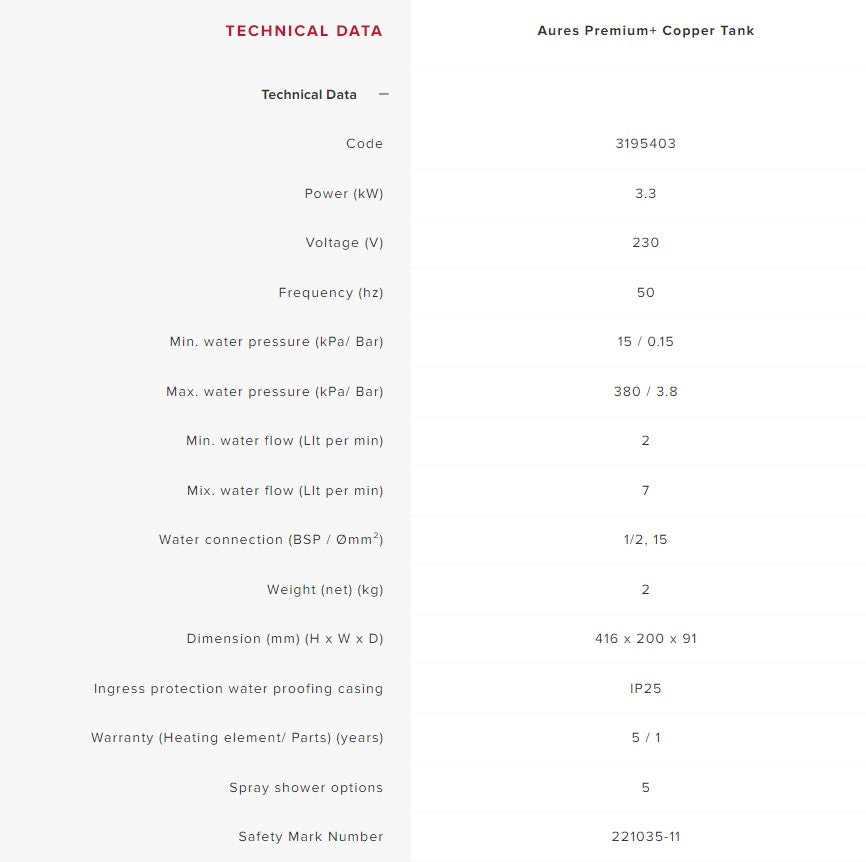Click Water connection (BSP / Ømm²) label
The height and width of the screenshot is (862, 866).
pyautogui.click(x=271, y=539)
